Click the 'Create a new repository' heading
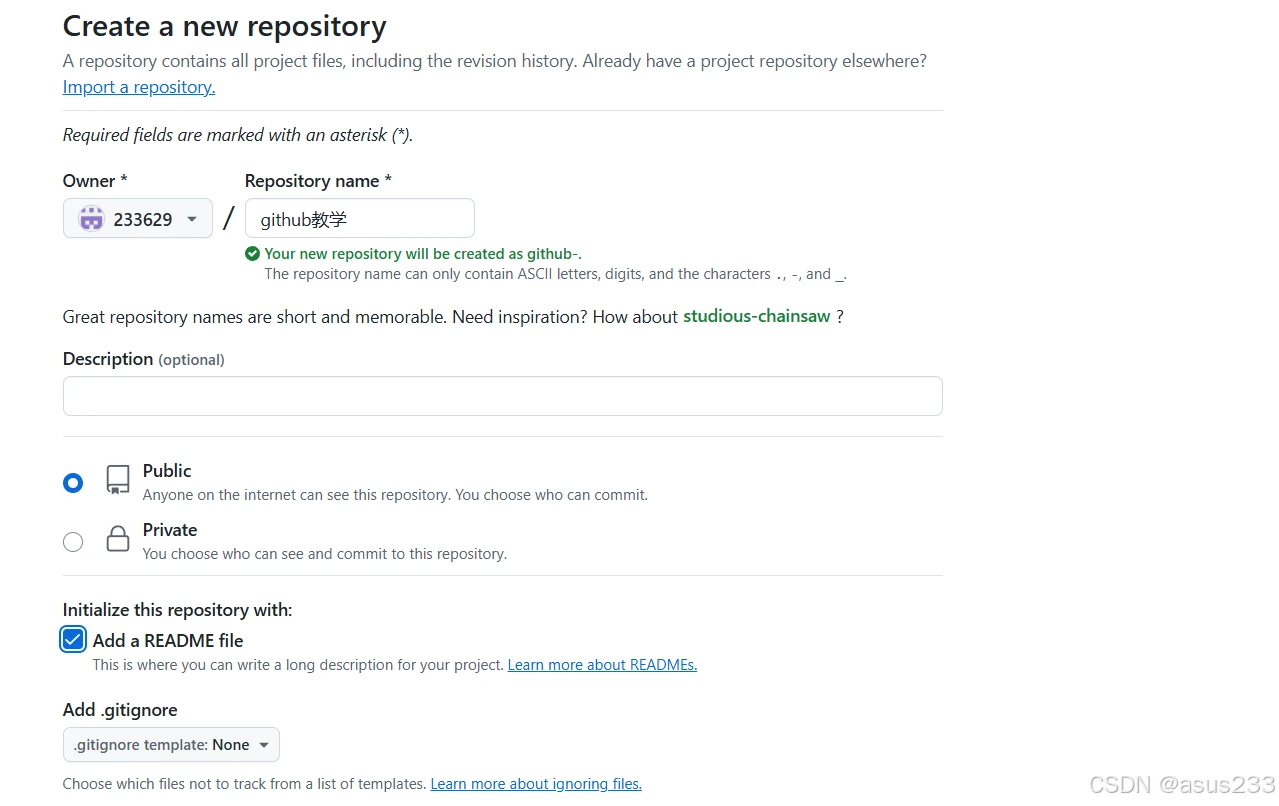Viewport: 1279px width, 806px height. pyautogui.click(x=225, y=26)
